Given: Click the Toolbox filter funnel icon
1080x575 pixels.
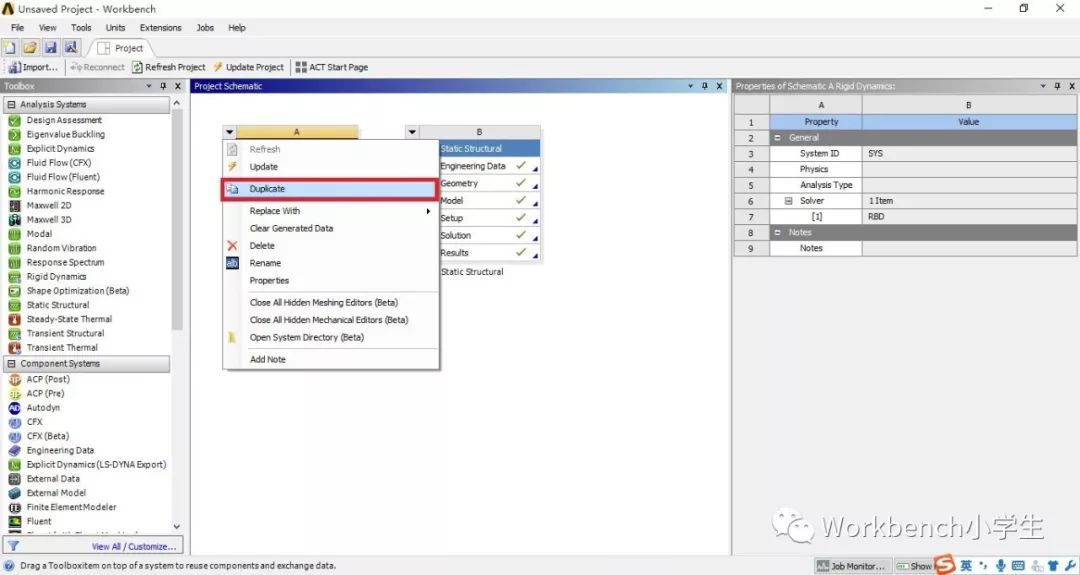Looking at the screenshot, I should click(x=13, y=546).
